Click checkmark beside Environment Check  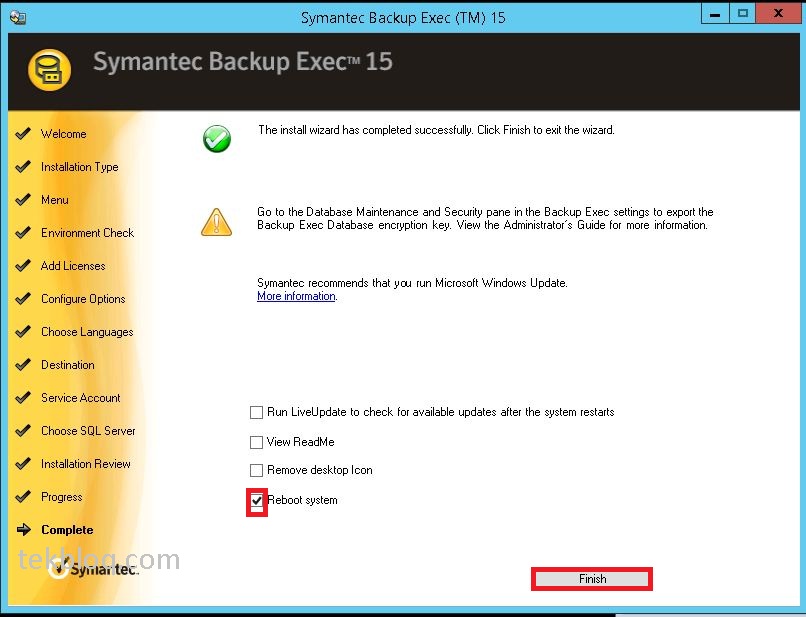(23, 233)
